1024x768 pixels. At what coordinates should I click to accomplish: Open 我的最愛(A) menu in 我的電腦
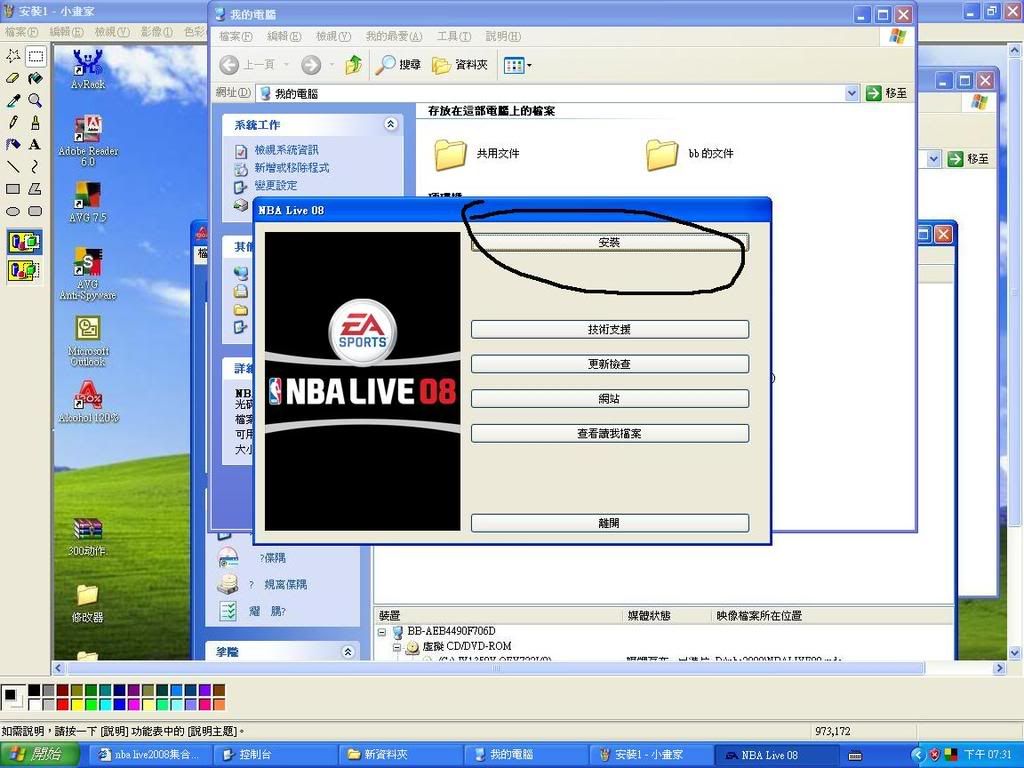click(394, 37)
